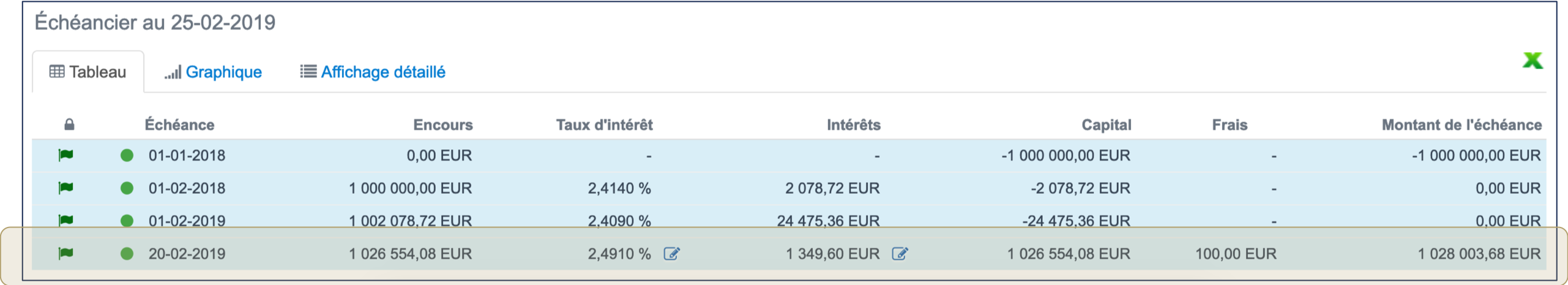Click the 100,00 EUR fees cell
This screenshot has height=285, width=1568.
(x=1236, y=254)
